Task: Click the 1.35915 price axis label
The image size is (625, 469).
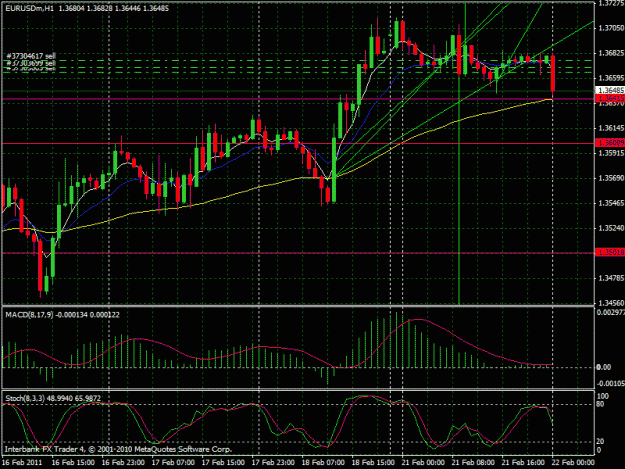Action: [x=611, y=153]
